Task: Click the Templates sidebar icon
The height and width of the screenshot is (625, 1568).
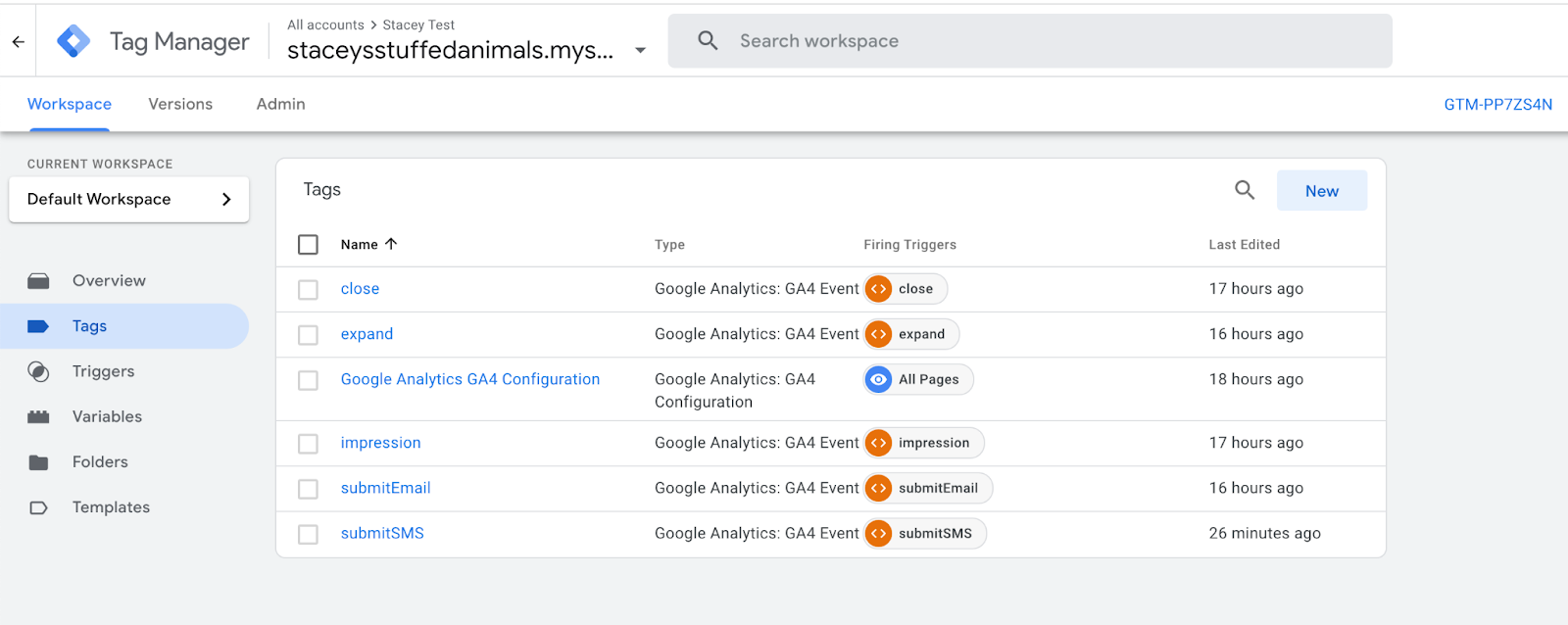Action: [x=38, y=507]
